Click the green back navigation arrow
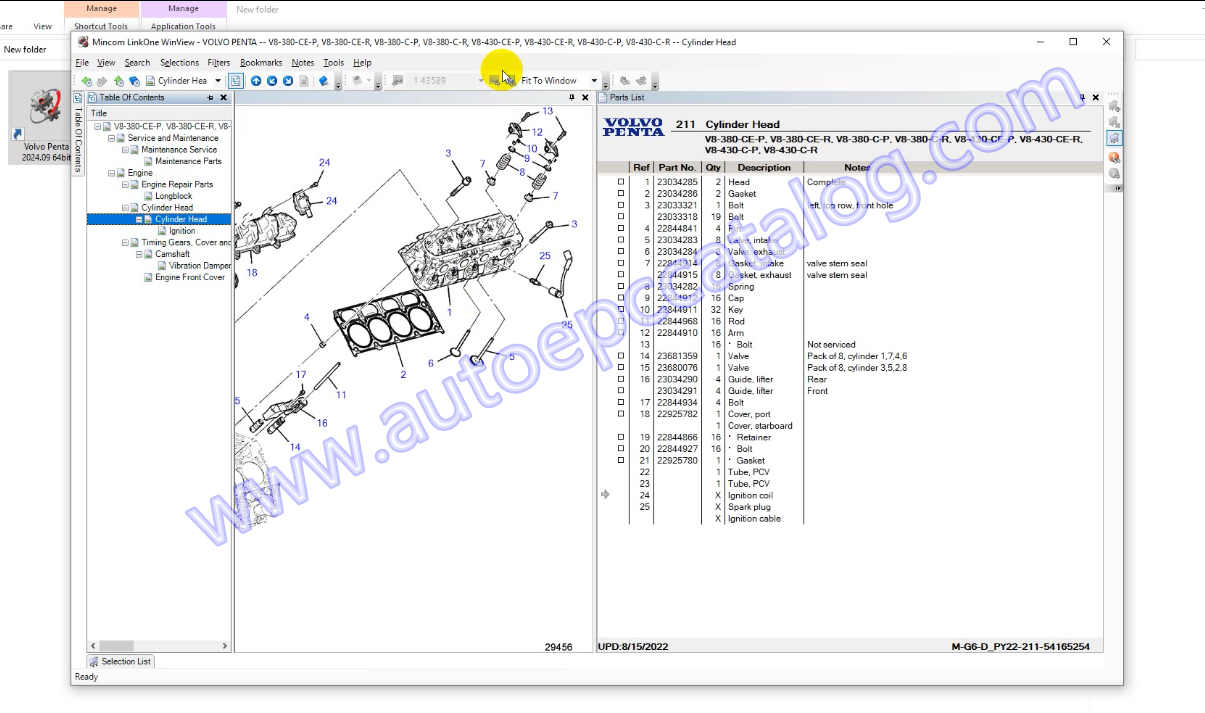Screen dimensions: 1205x713 [86, 81]
